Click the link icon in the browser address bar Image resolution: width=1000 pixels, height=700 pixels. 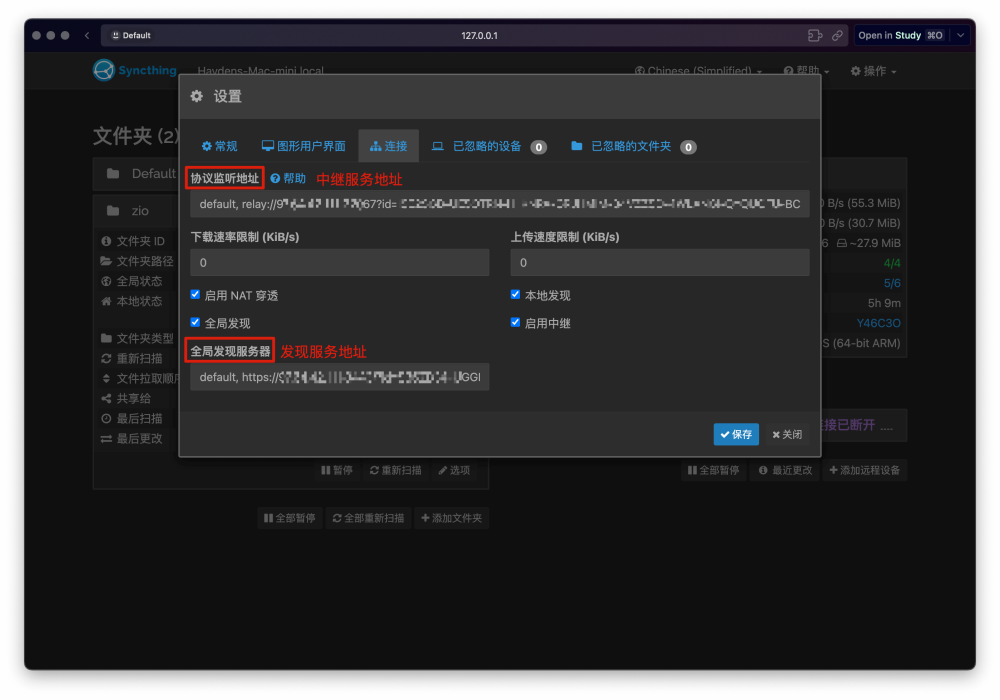tap(838, 35)
